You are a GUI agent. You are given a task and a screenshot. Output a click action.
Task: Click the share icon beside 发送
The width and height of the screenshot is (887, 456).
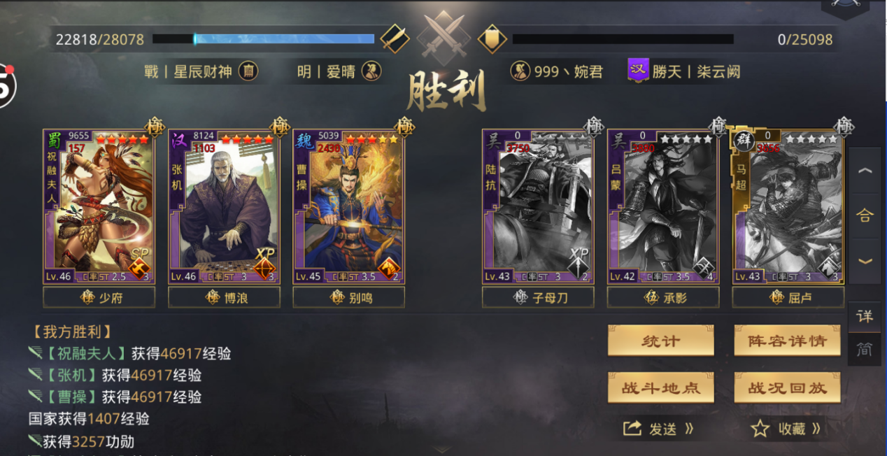pyautogui.click(x=631, y=428)
